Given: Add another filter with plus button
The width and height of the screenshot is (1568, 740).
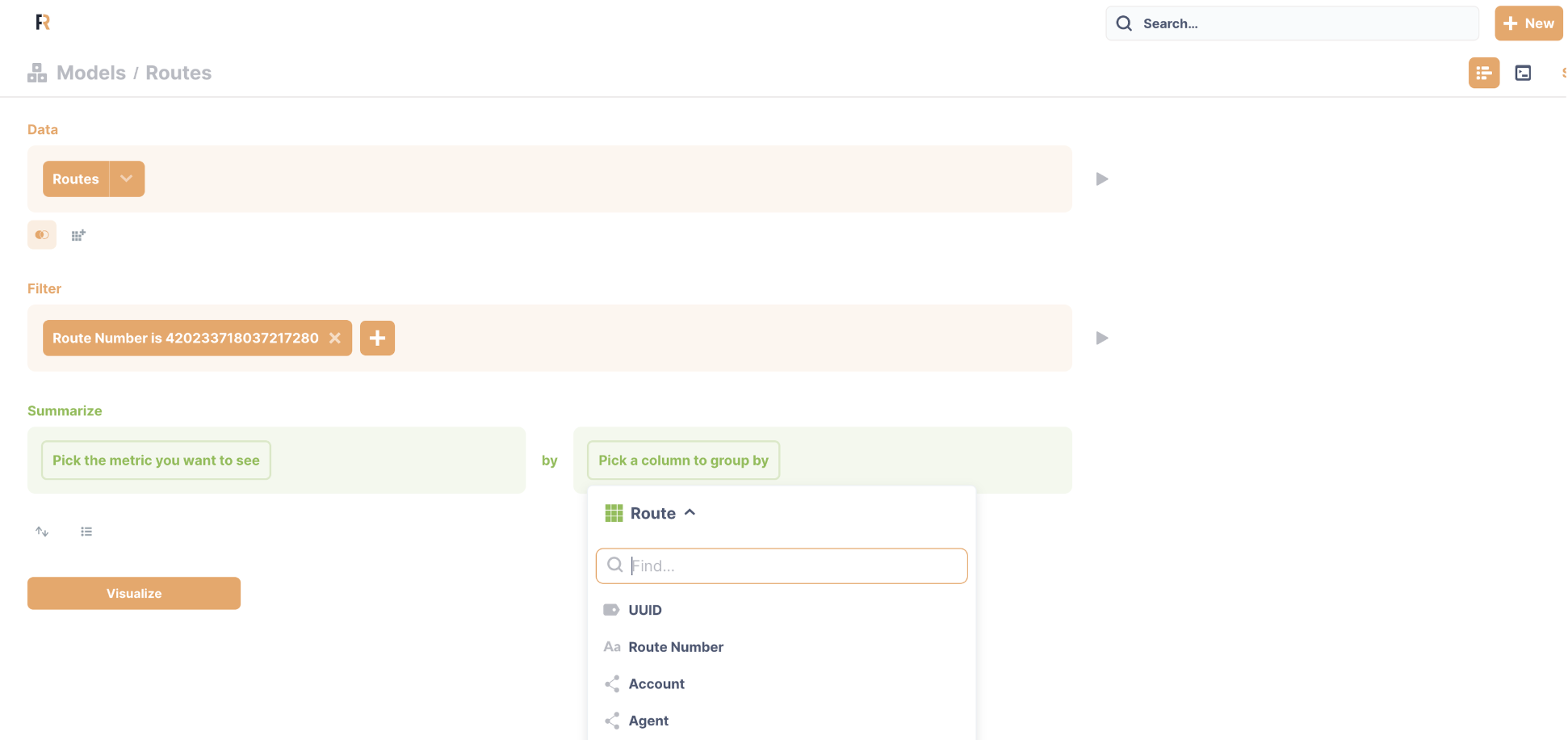Looking at the screenshot, I should tap(377, 338).
